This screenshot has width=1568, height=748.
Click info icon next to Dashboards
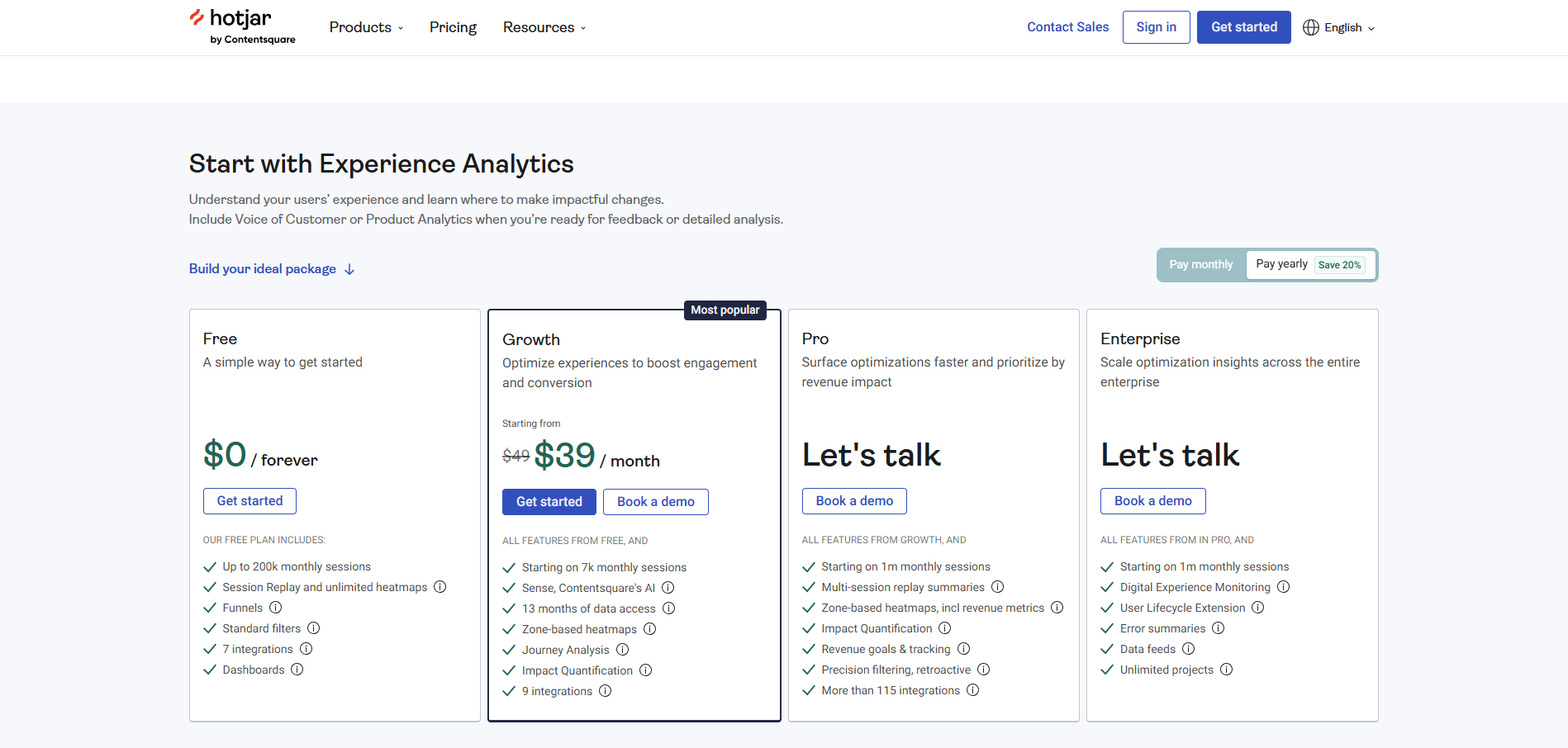297,670
